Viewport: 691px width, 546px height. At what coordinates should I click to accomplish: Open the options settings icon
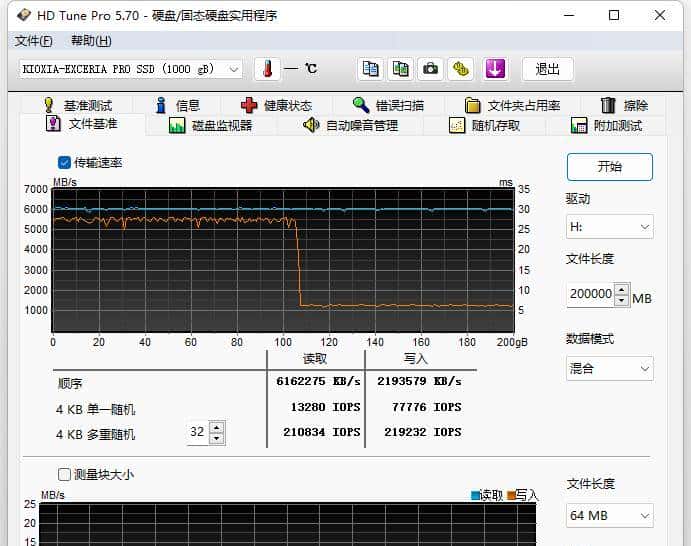(x=461, y=69)
